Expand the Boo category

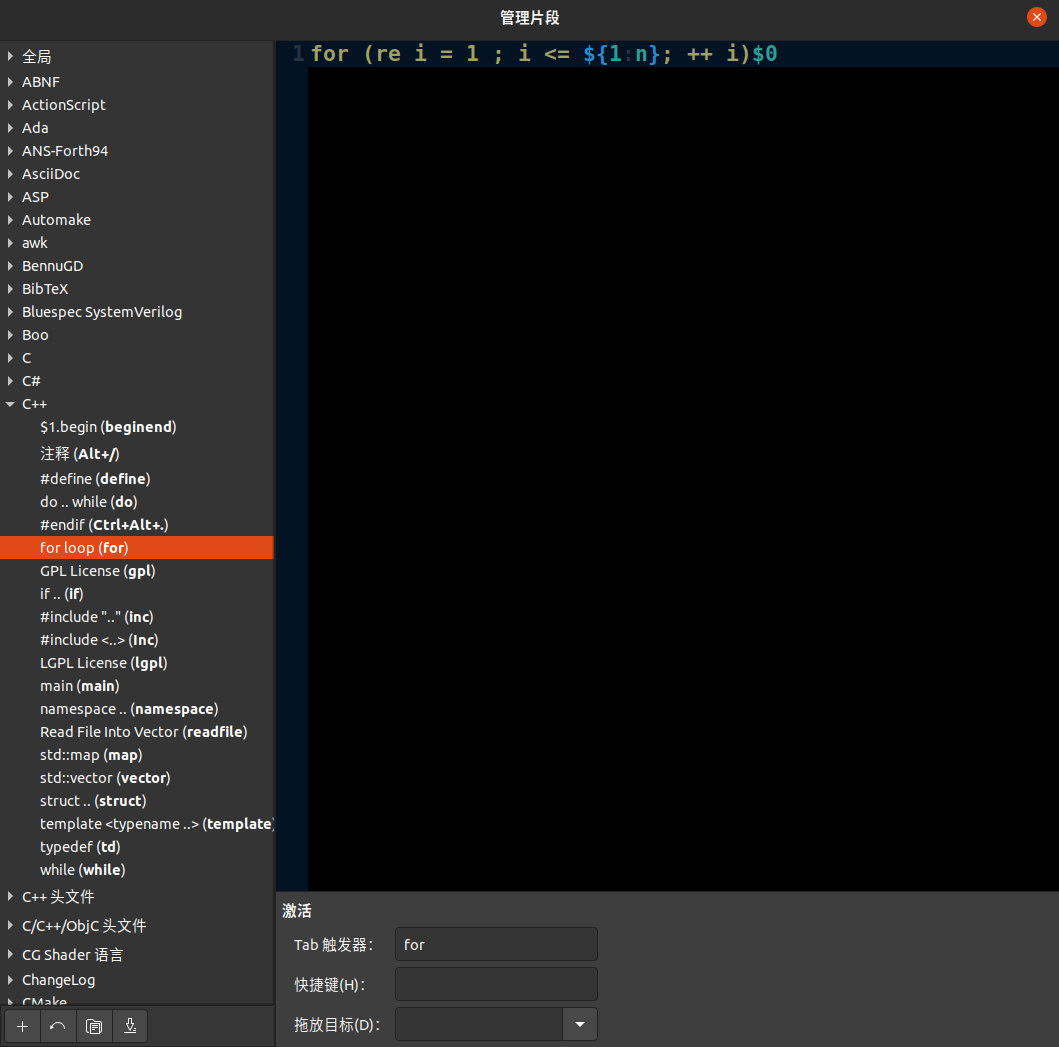(x=10, y=334)
